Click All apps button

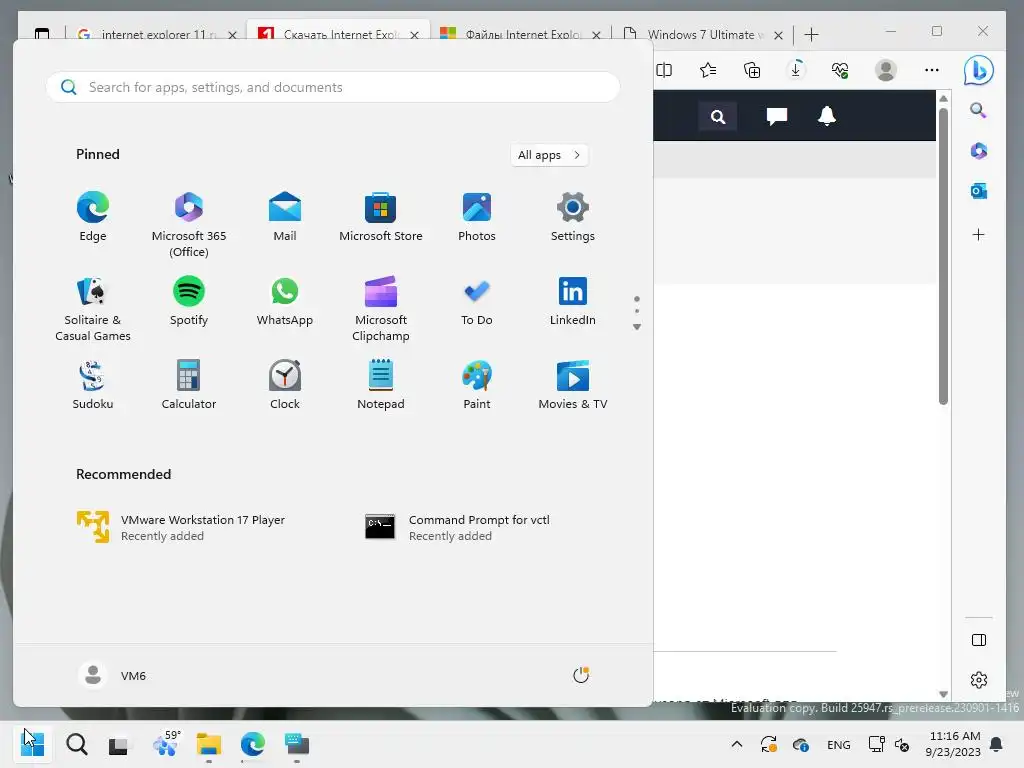pos(549,155)
